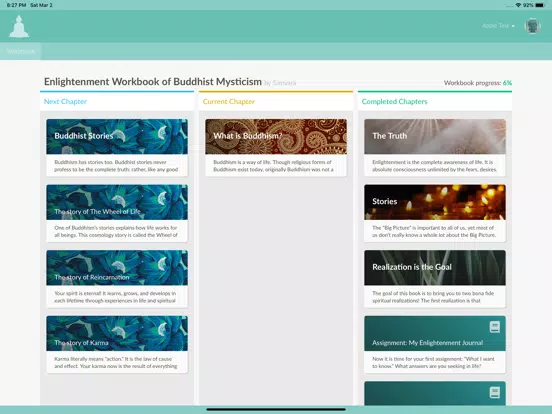Click the home indicator bar at bottom

tap(276, 409)
